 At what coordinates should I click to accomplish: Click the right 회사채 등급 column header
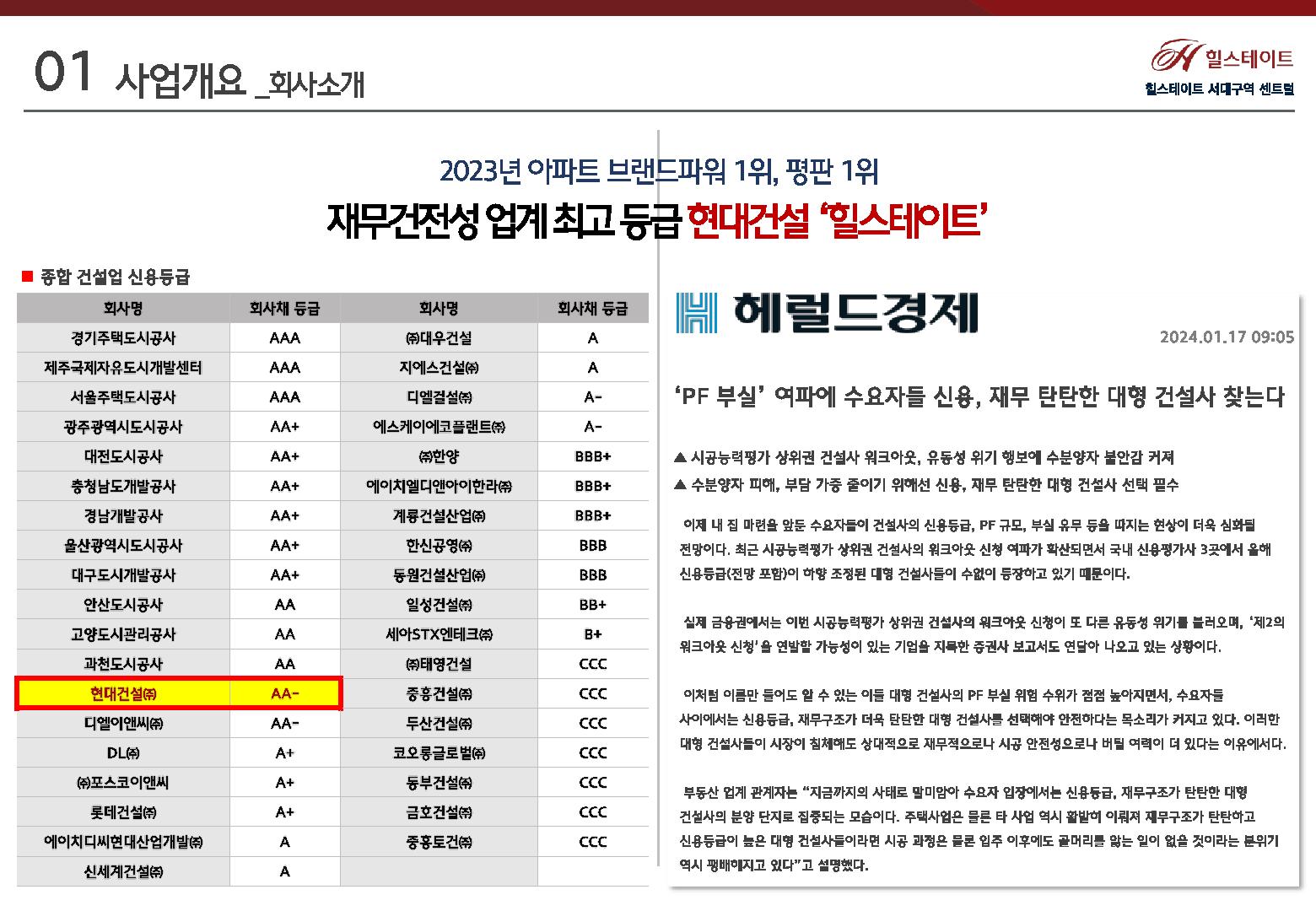[593, 309]
